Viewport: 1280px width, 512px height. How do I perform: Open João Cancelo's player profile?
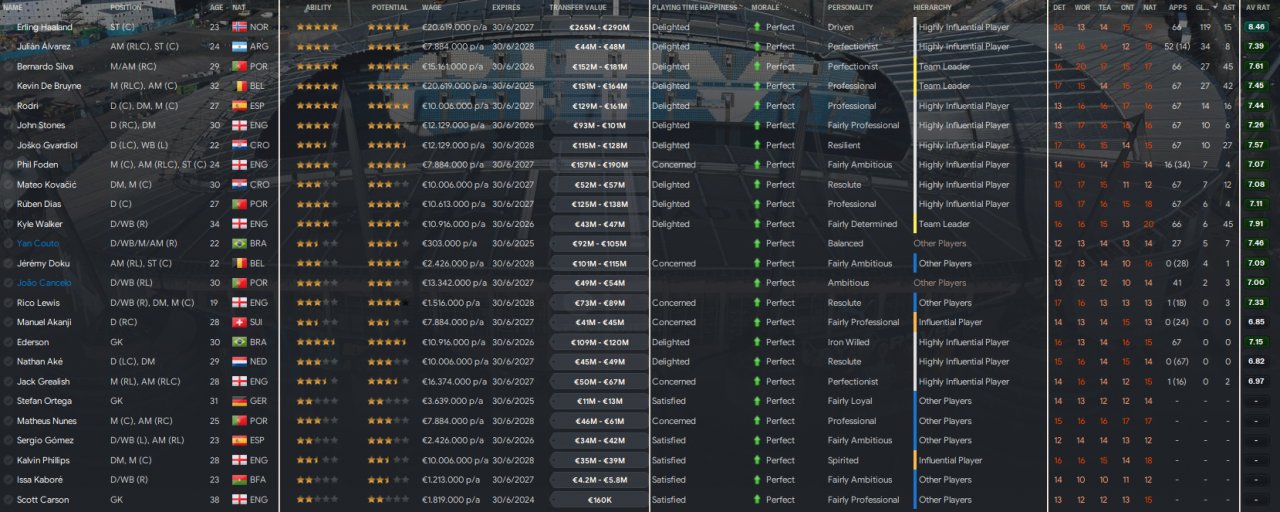pyautogui.click(x=44, y=283)
